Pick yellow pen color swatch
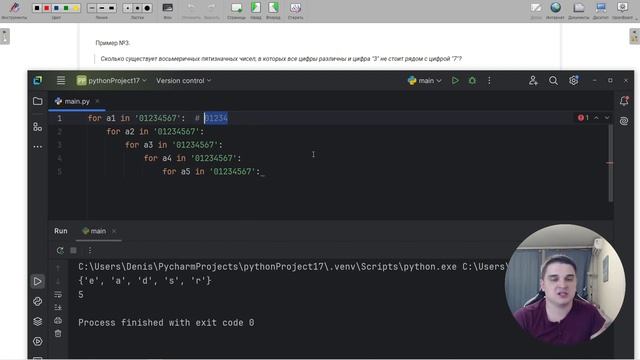640x360 pixels. (x=76, y=8)
